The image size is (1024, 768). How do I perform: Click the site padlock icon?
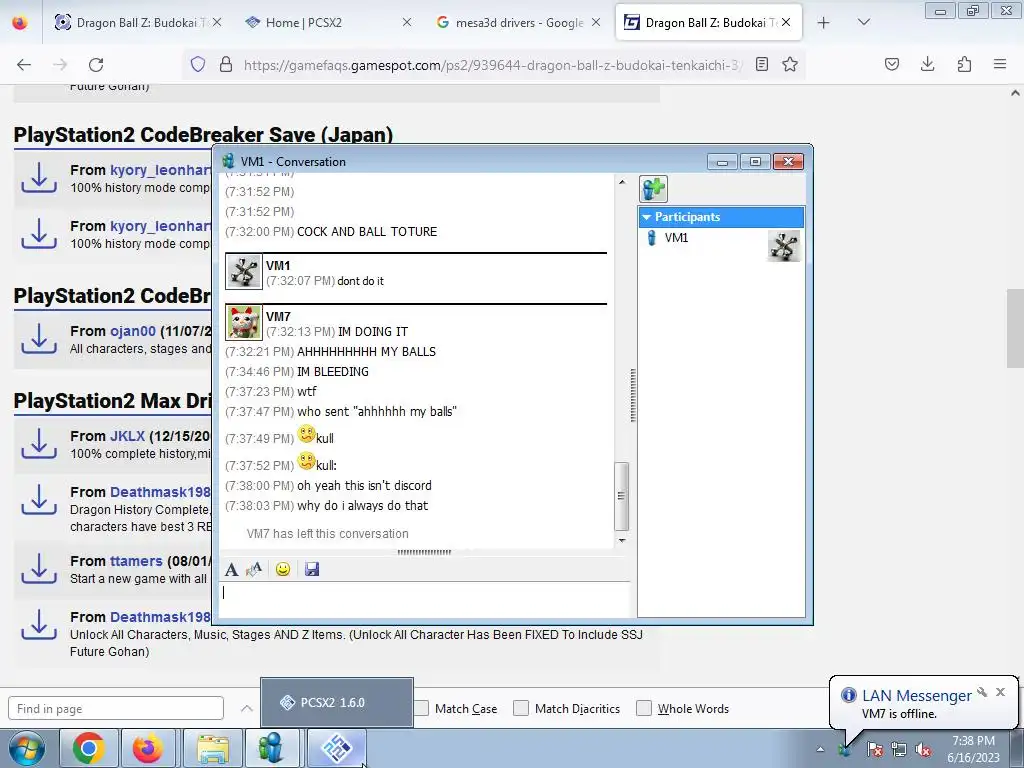click(225, 64)
